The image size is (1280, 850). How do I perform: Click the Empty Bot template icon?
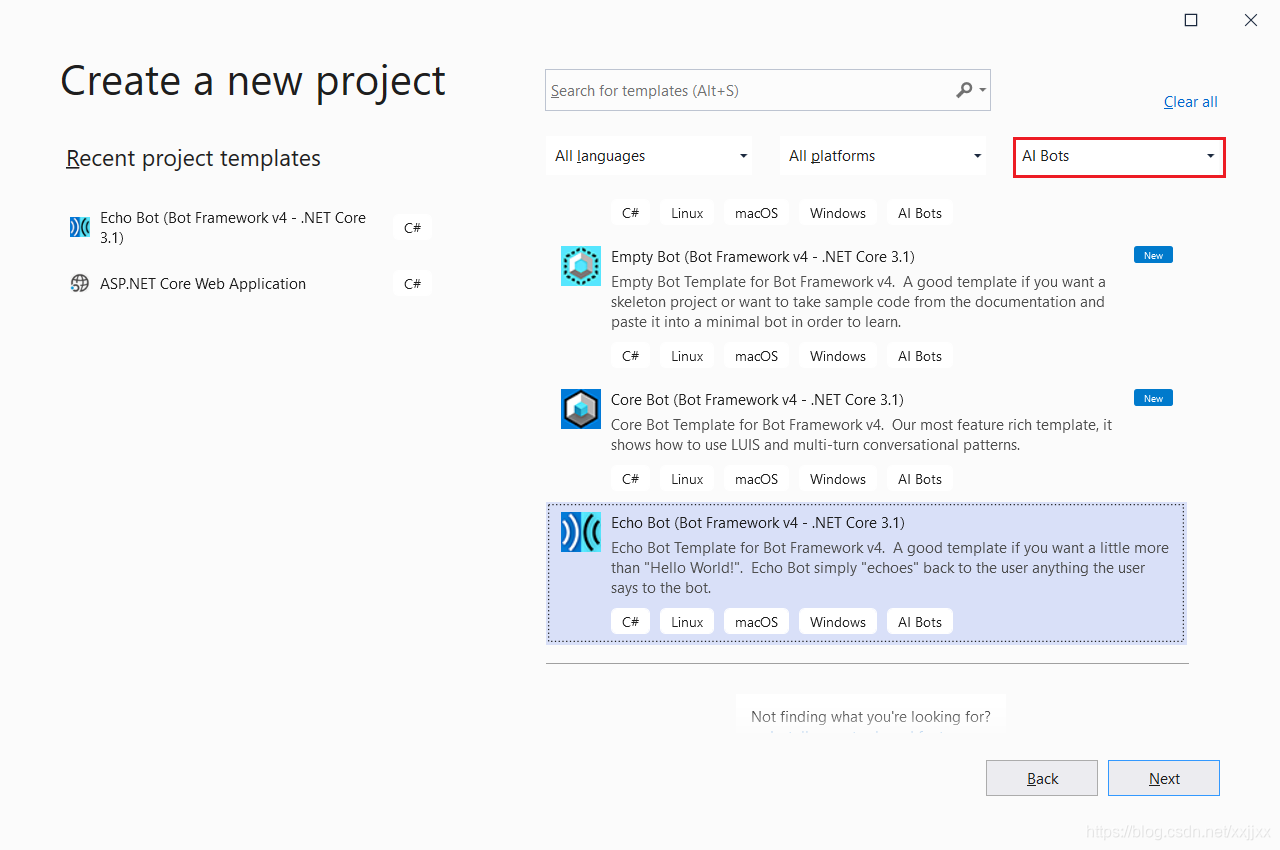(x=581, y=266)
